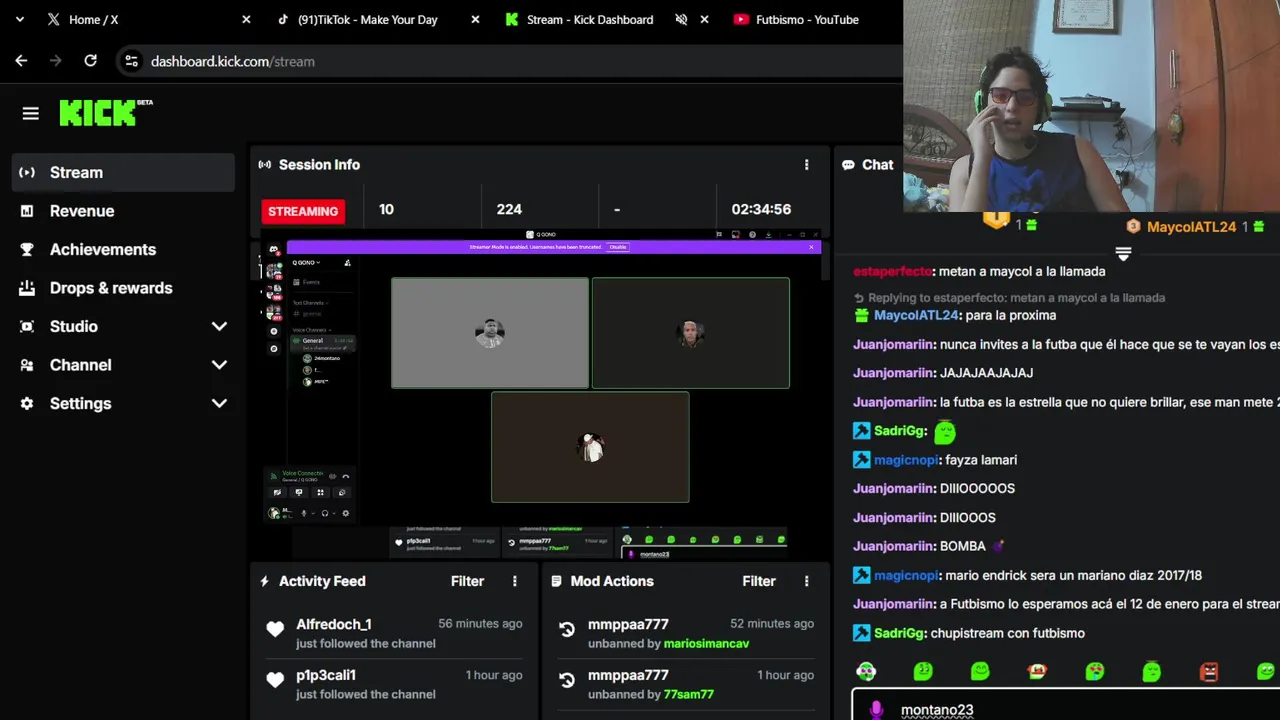This screenshot has height=720, width=1280.
Task: Click browser back arrow
Action: 21,61
